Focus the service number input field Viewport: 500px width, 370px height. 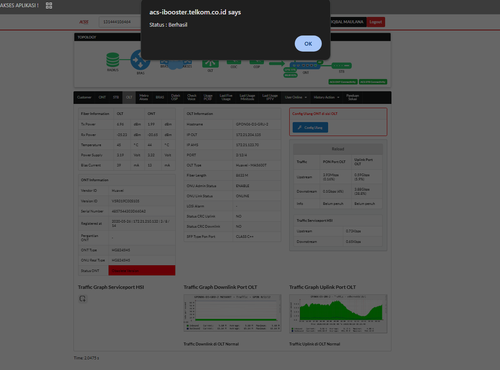[120, 22]
